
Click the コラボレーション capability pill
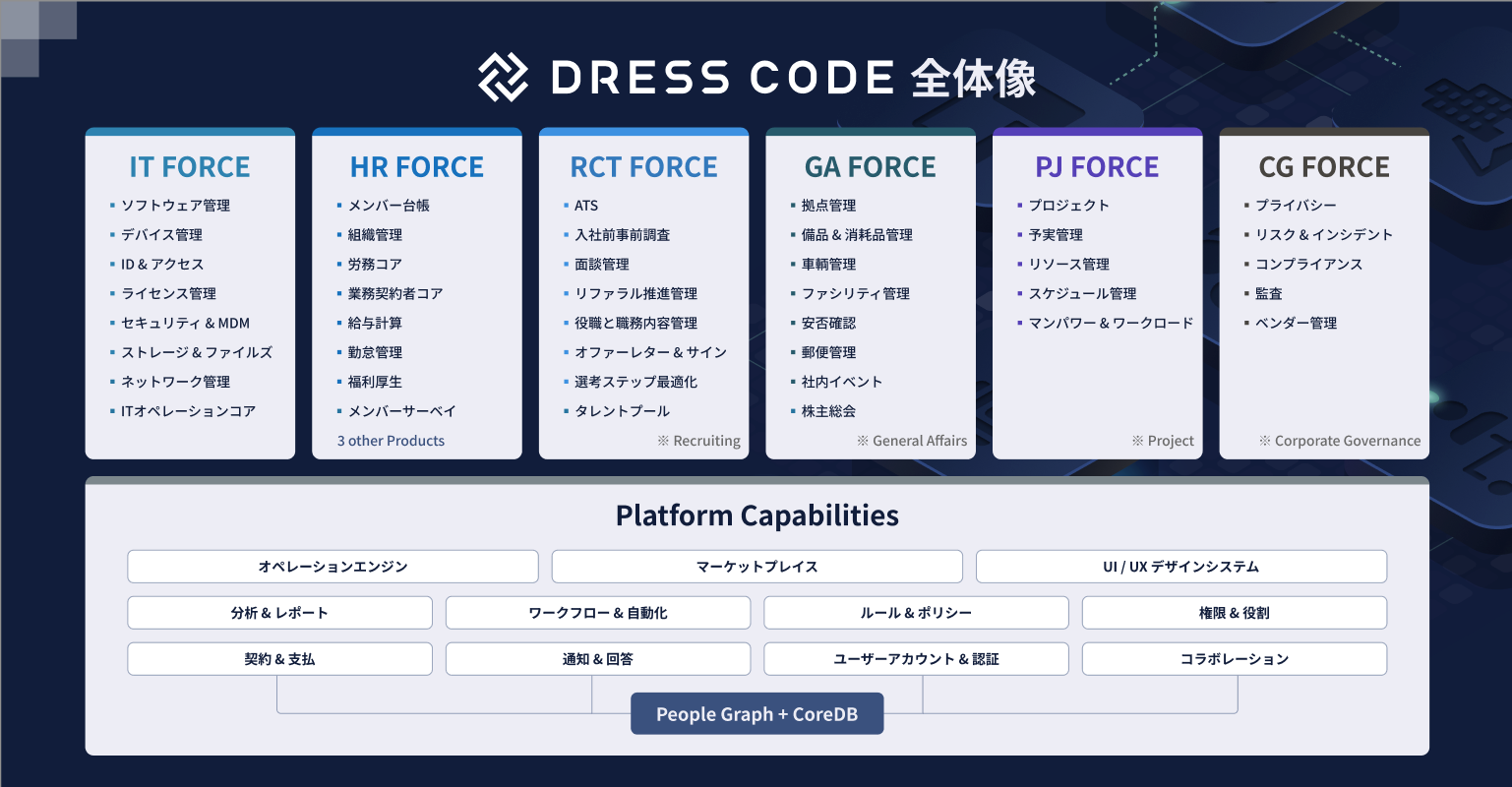(x=1234, y=658)
